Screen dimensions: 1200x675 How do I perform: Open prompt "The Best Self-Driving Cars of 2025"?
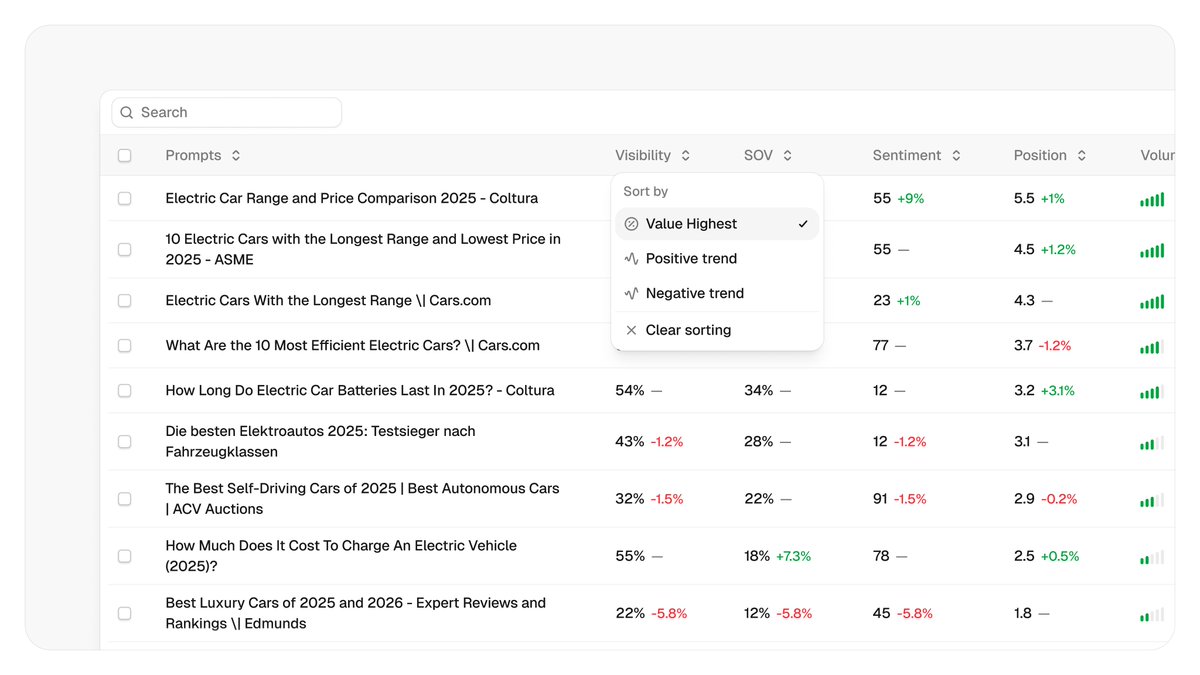(x=362, y=498)
